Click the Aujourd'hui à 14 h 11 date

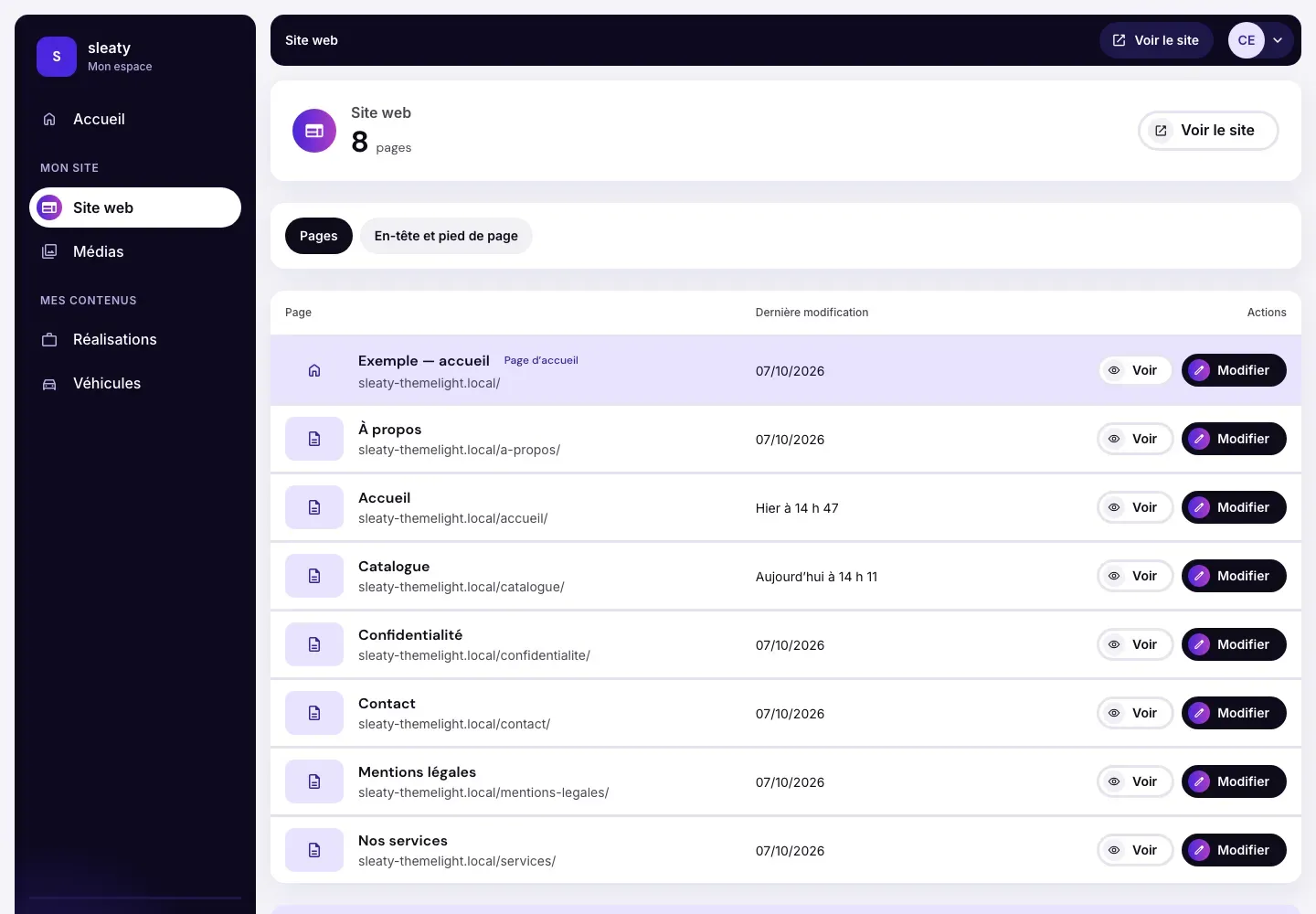[x=816, y=577]
